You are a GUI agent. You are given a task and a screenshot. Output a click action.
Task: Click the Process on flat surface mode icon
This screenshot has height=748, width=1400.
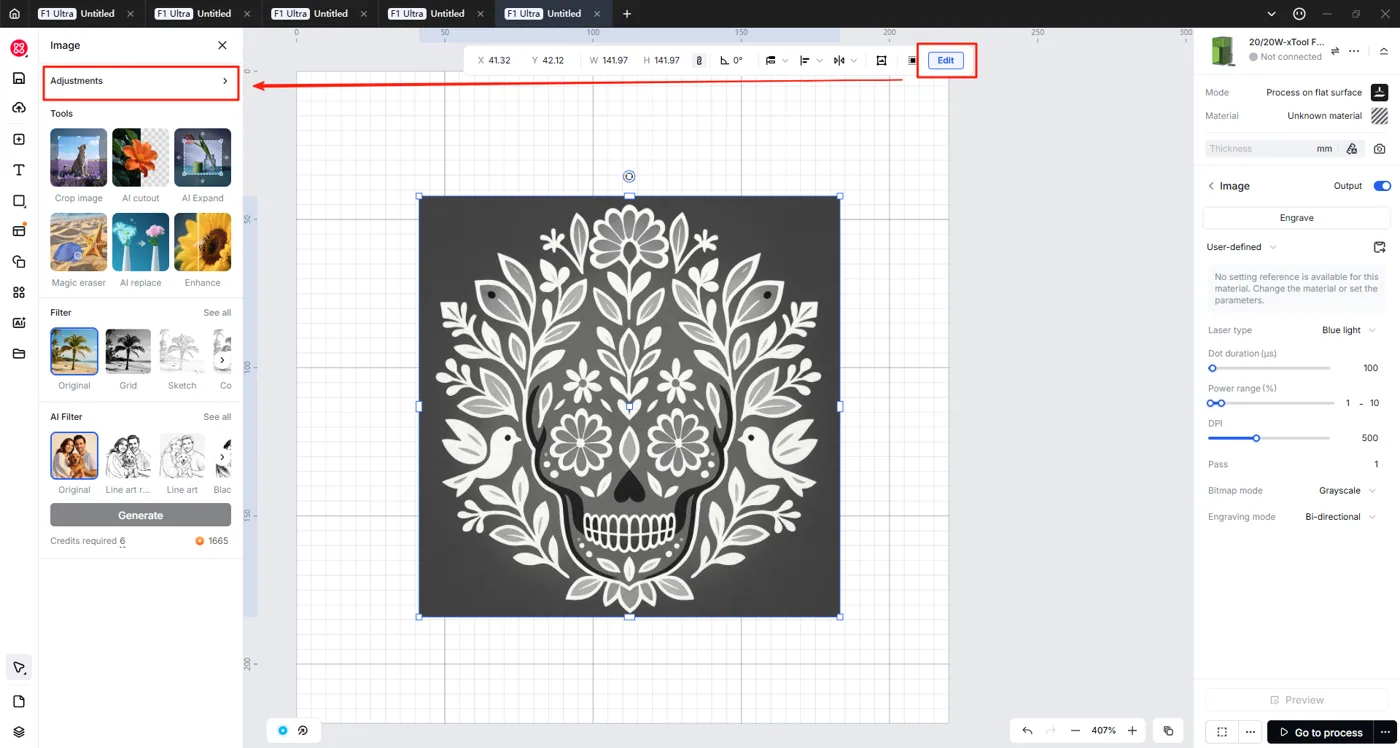(1379, 92)
